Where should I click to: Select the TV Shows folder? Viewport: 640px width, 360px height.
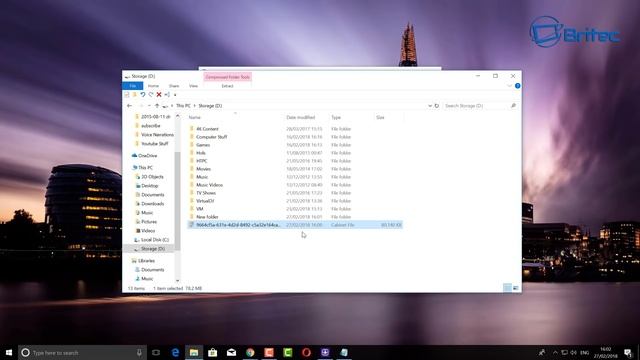[x=206, y=193]
